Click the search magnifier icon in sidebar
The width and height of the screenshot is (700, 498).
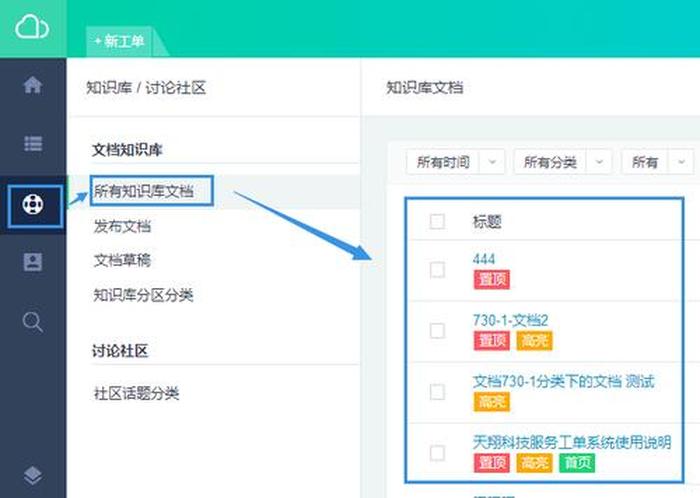[x=33, y=322]
